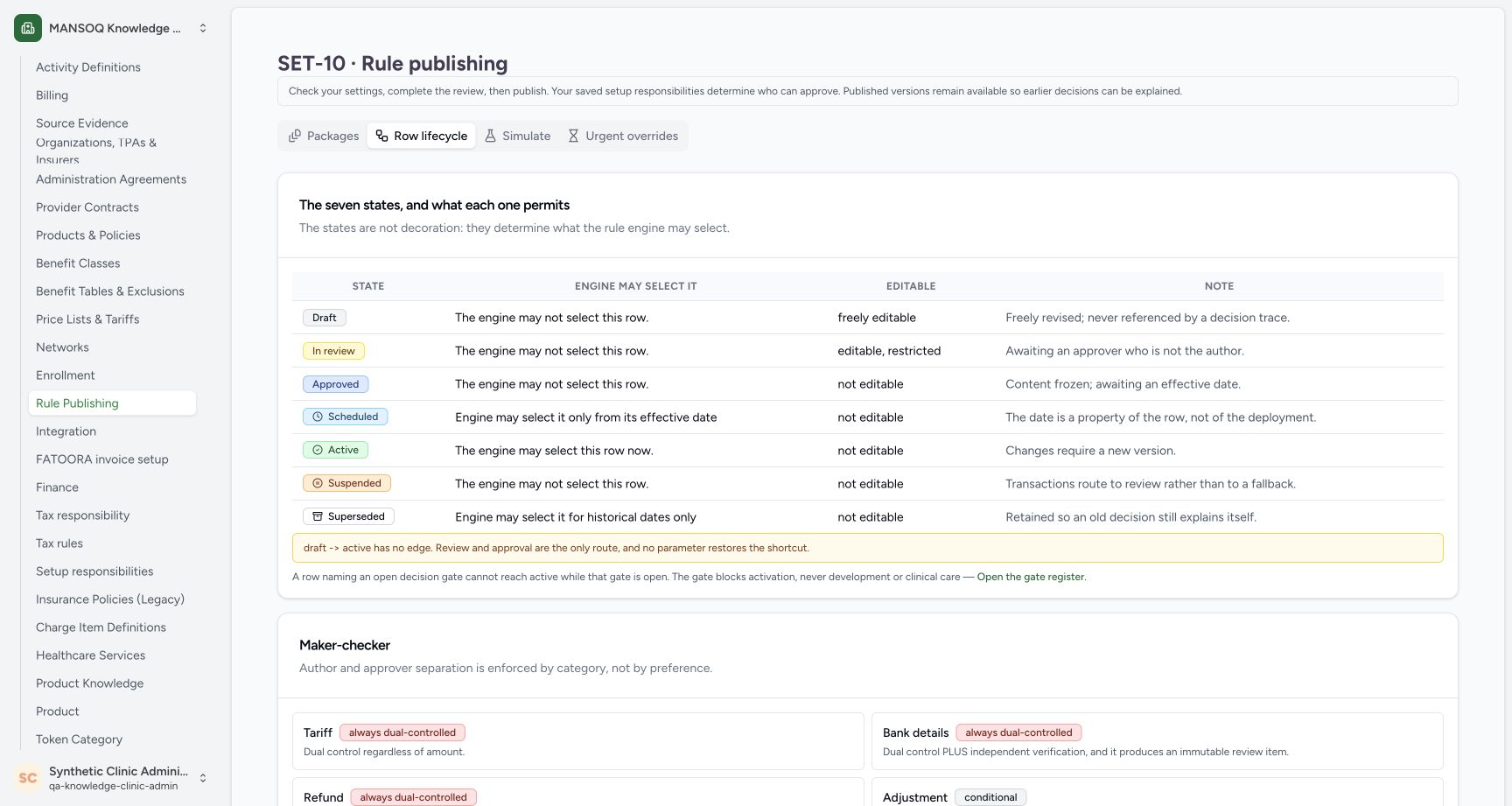Open Benefit Tables & Exclusions
The height and width of the screenshot is (806, 1512).
pos(110,291)
